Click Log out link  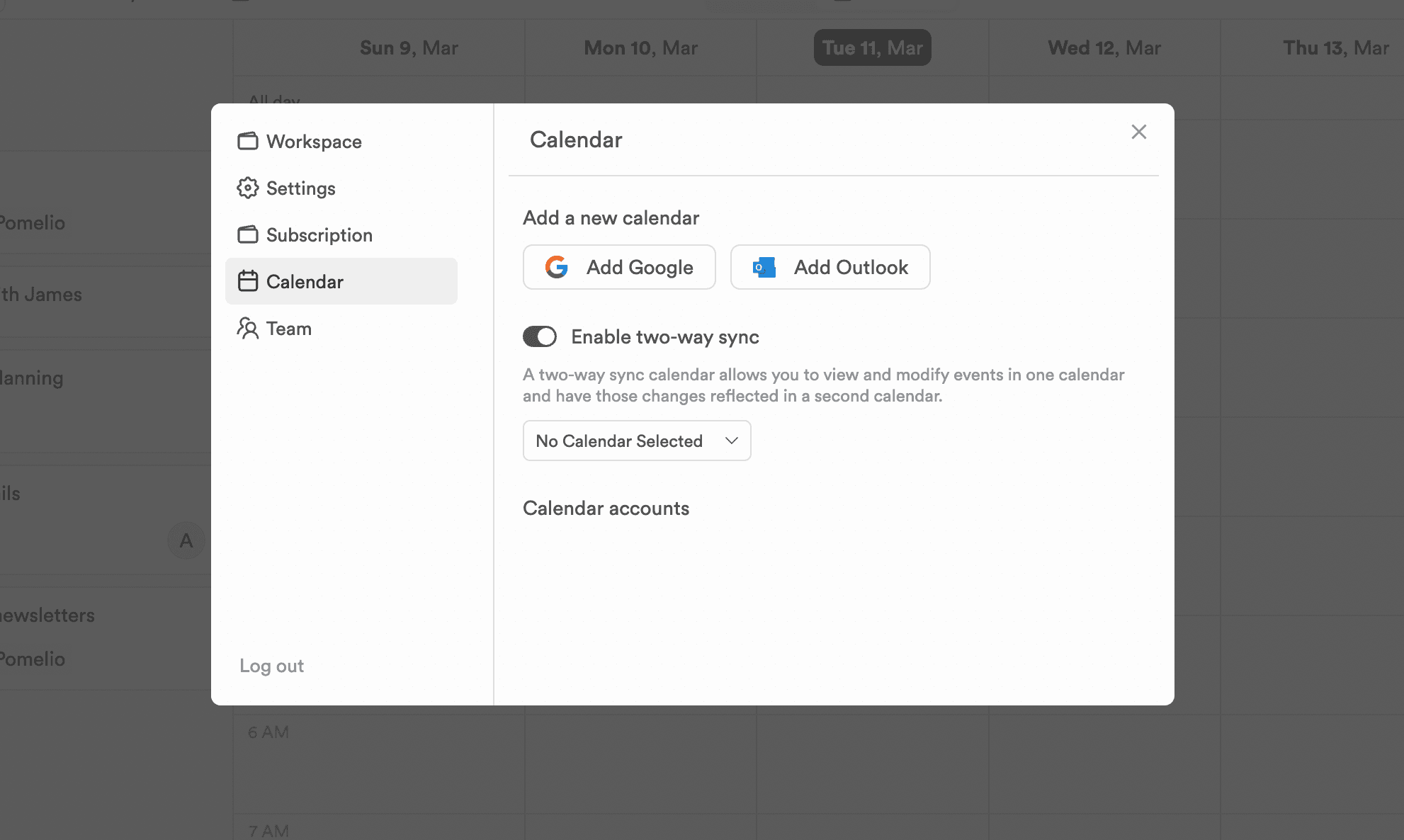click(271, 666)
